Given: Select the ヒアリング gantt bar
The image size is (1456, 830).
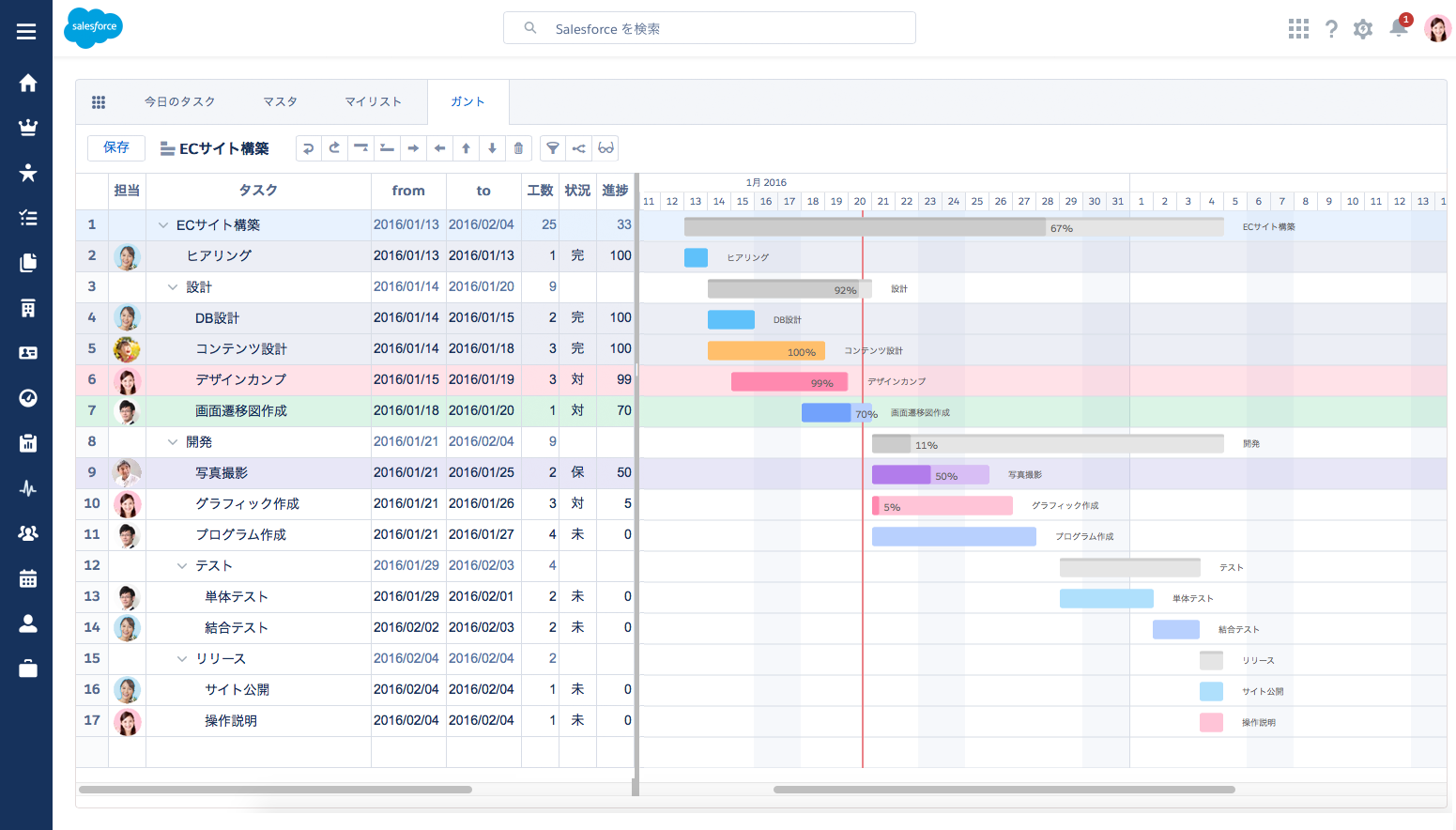Looking at the screenshot, I should tap(696, 257).
